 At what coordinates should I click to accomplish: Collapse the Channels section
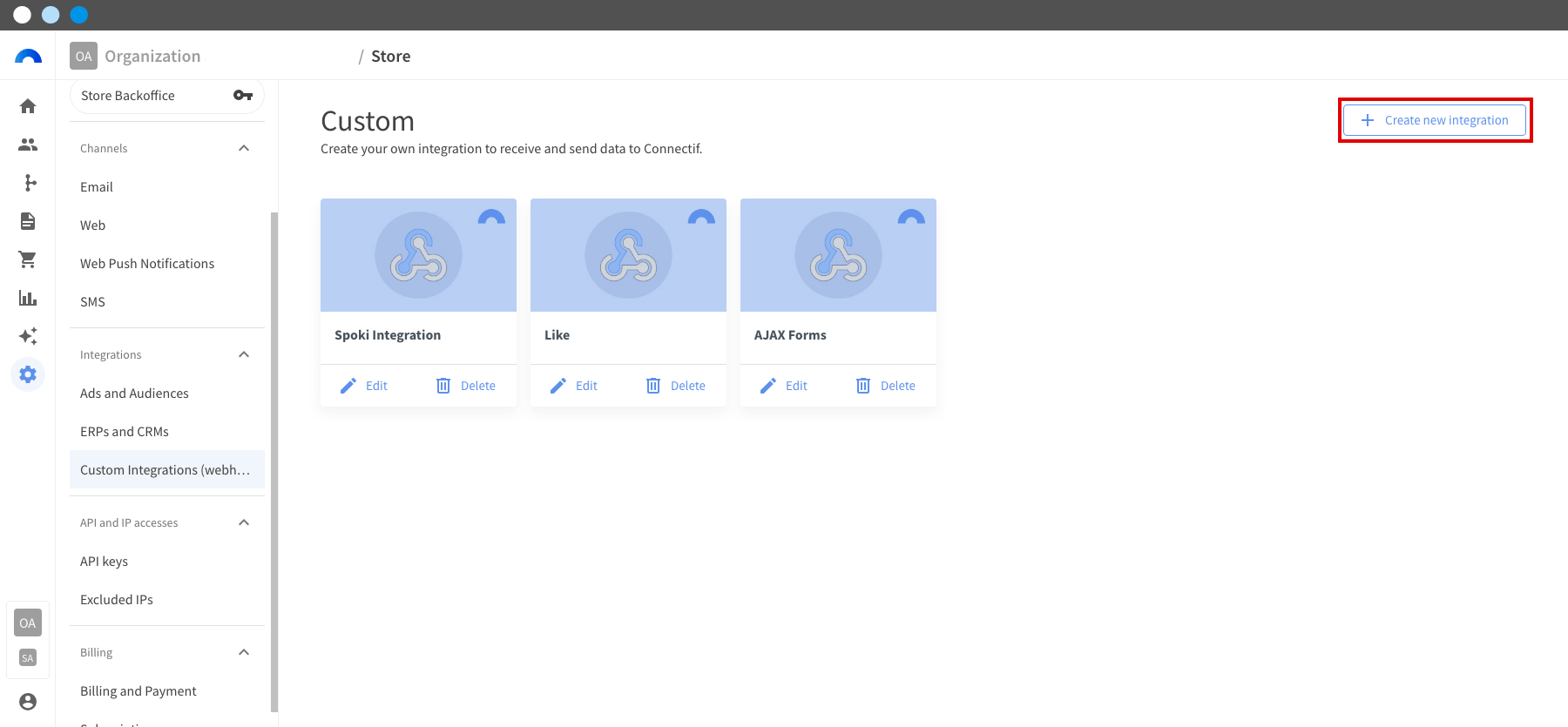(244, 148)
